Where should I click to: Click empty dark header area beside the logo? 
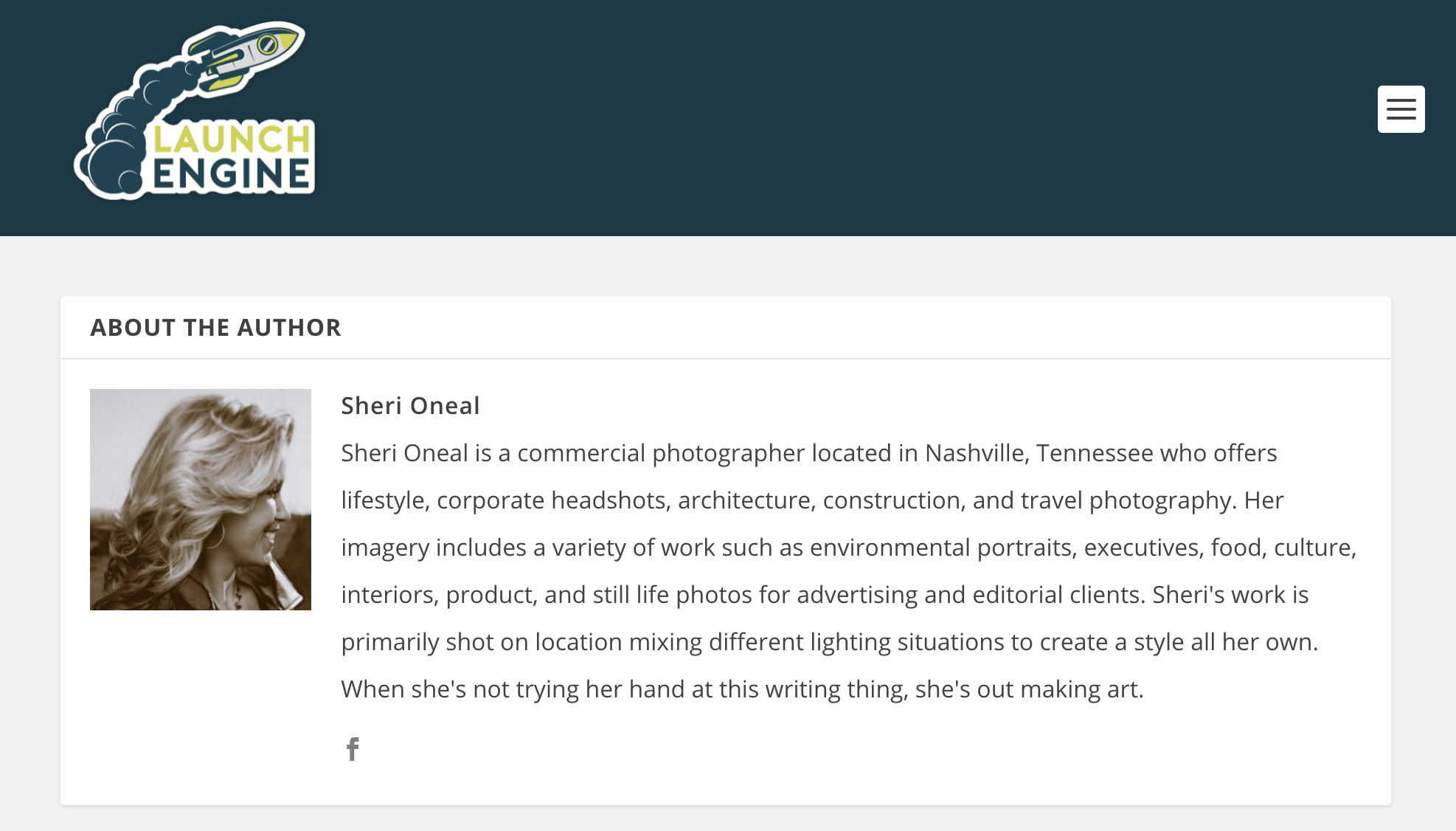point(811,118)
